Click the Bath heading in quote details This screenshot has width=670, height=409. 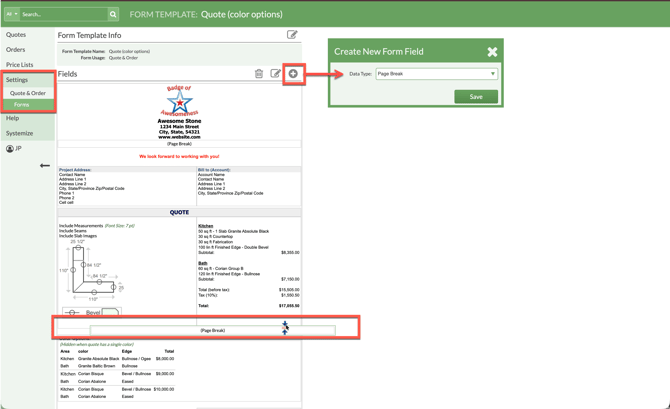[x=203, y=263]
